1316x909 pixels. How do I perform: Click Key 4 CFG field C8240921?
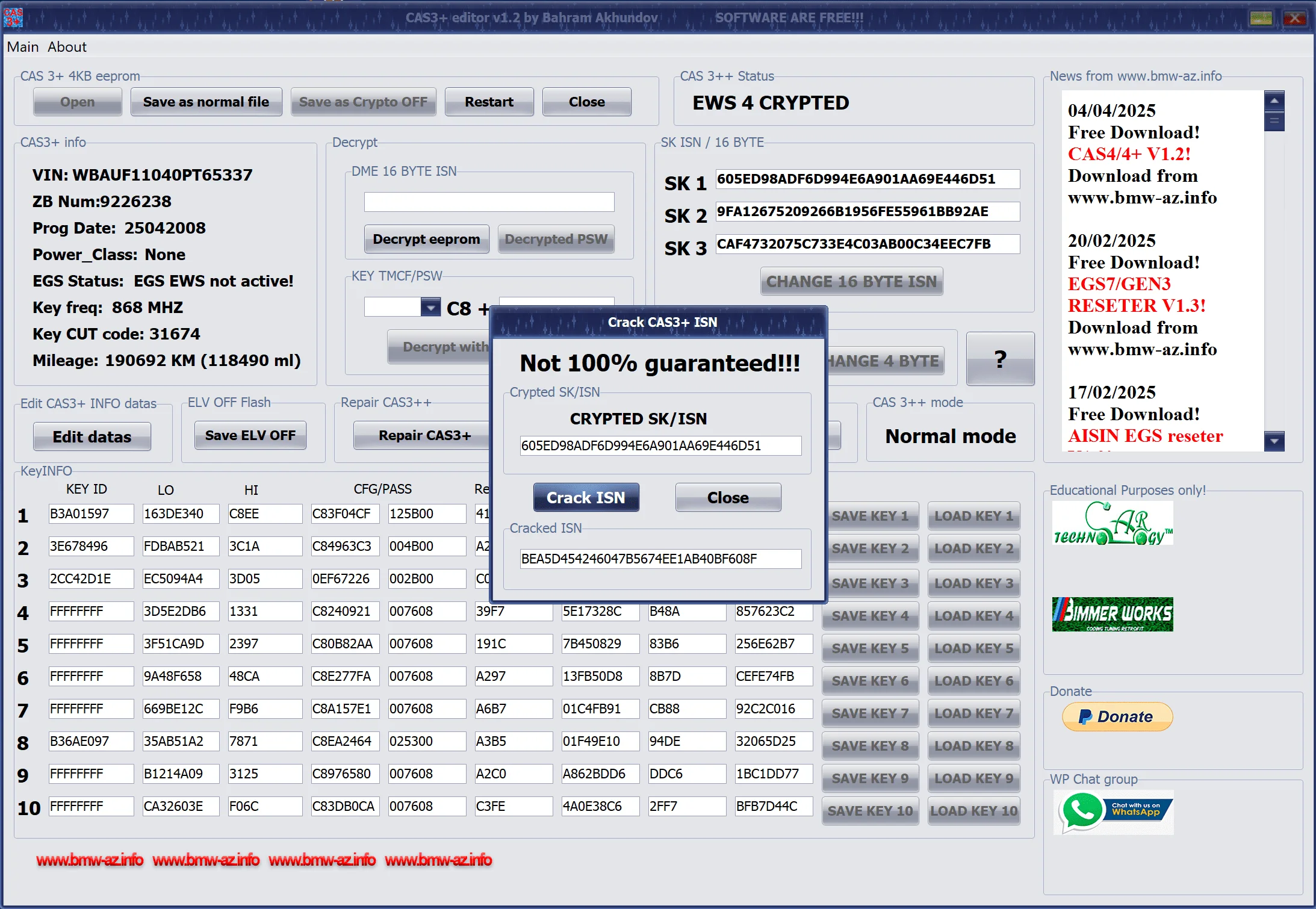point(345,611)
